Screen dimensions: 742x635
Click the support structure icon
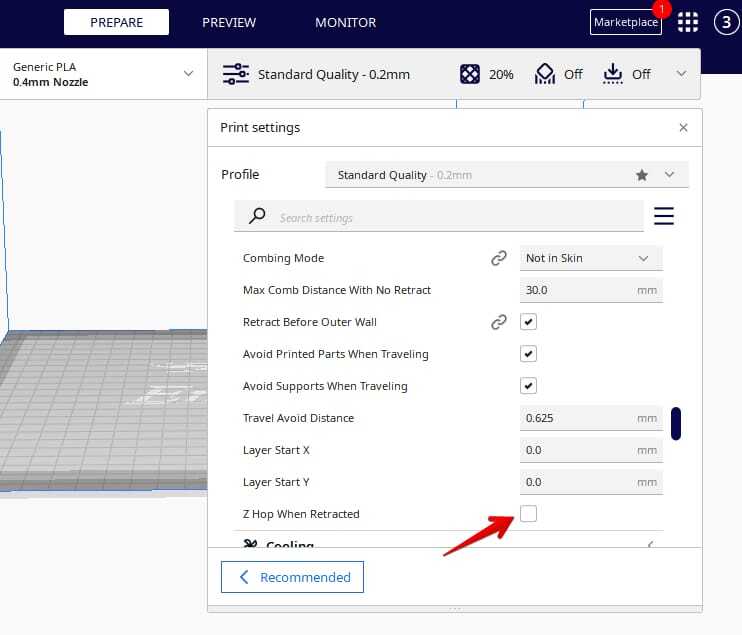point(545,74)
